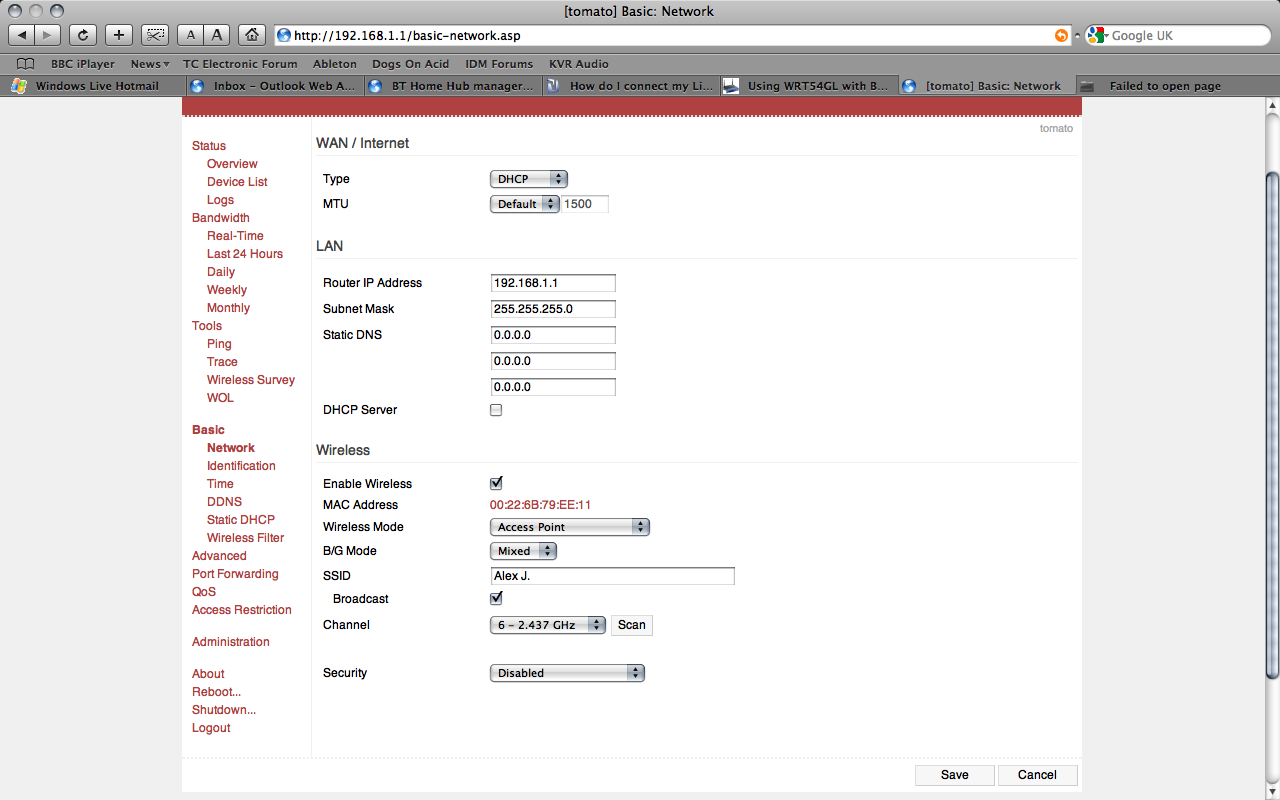Open the WAN Type DHCP dropdown
The image size is (1280, 800).
(528, 179)
